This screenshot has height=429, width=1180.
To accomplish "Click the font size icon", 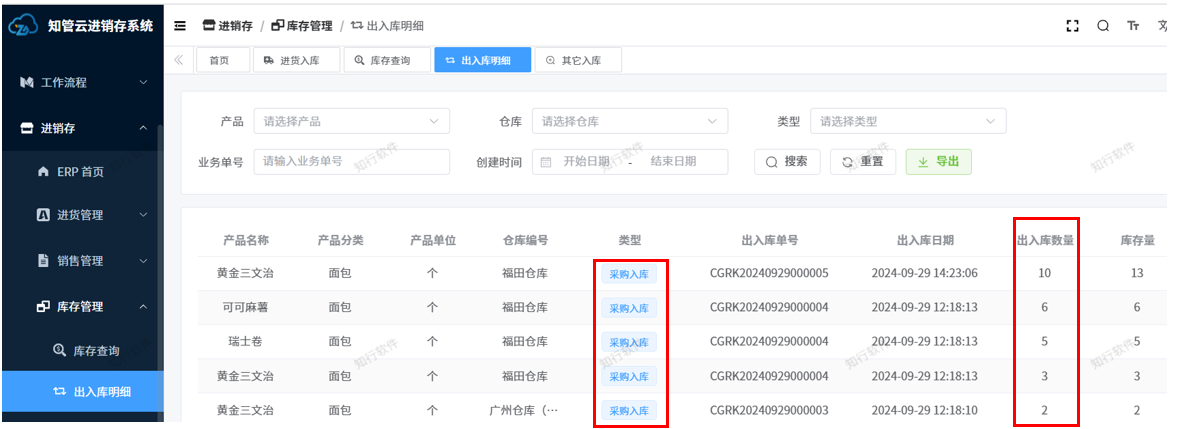I will [1133, 26].
